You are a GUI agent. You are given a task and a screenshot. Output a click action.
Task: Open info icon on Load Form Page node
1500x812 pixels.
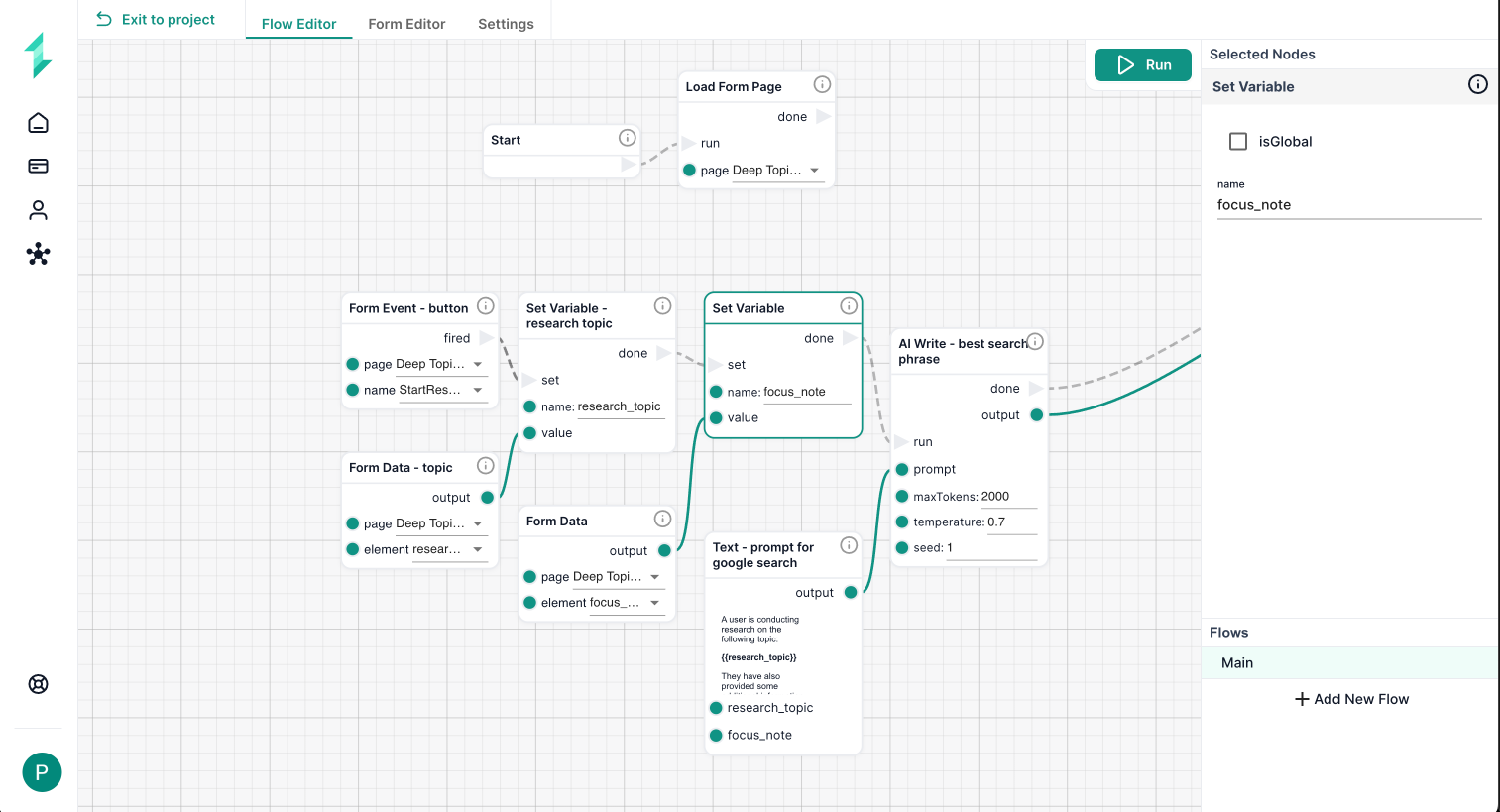click(822, 84)
